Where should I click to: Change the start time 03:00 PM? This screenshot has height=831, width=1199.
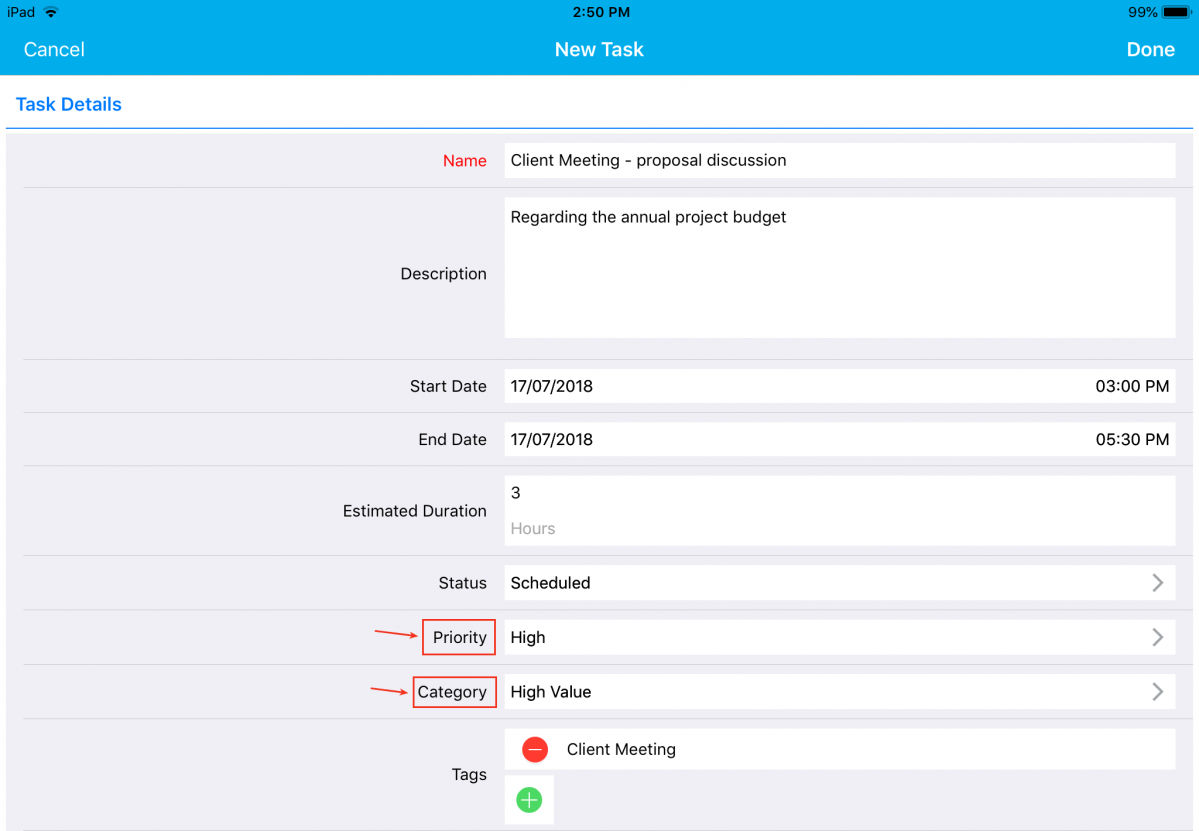pyautogui.click(x=1132, y=386)
